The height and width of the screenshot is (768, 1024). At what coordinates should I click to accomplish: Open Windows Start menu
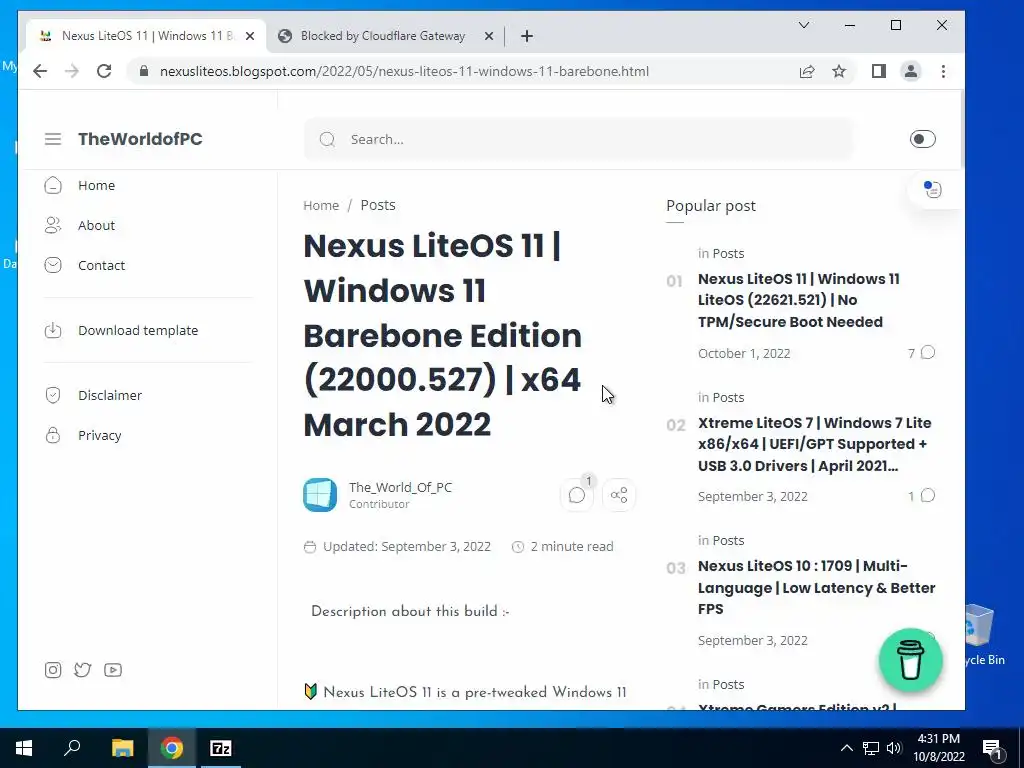(24, 748)
